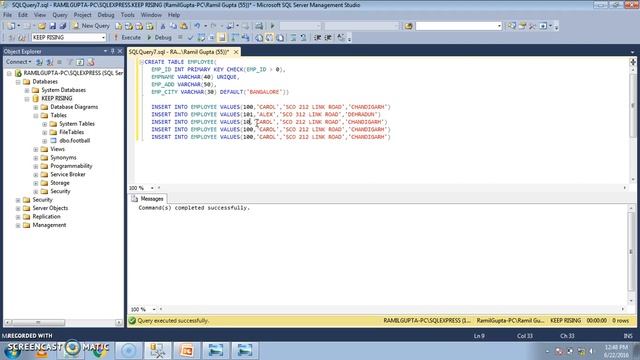Viewport: 640px width, 360px height.
Task: Open Query Options toolbar icon
Action: point(212,37)
